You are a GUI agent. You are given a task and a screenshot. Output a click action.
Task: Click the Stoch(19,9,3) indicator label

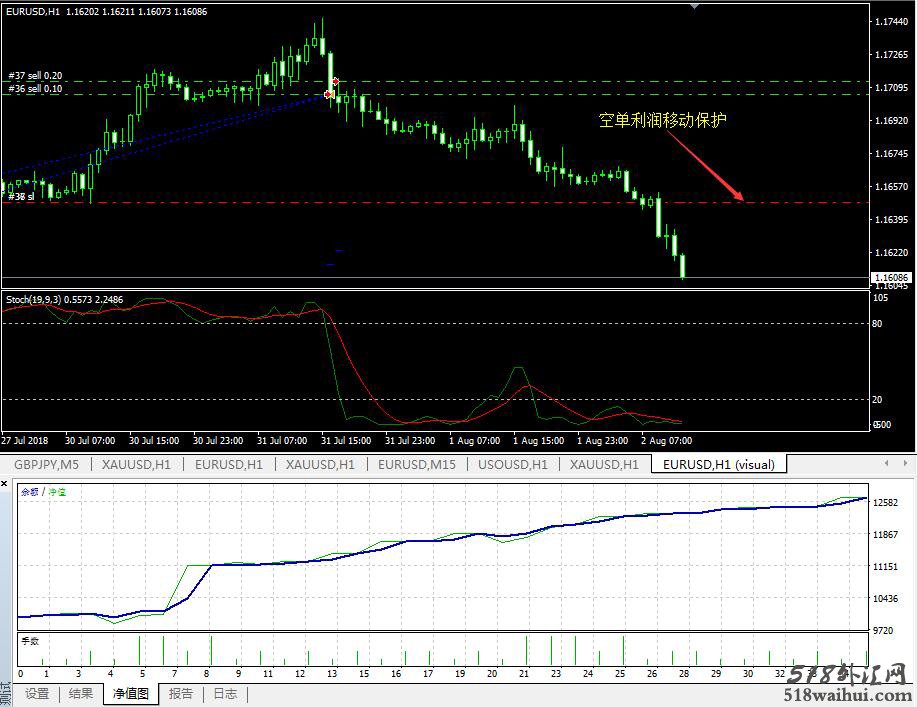click(64, 299)
